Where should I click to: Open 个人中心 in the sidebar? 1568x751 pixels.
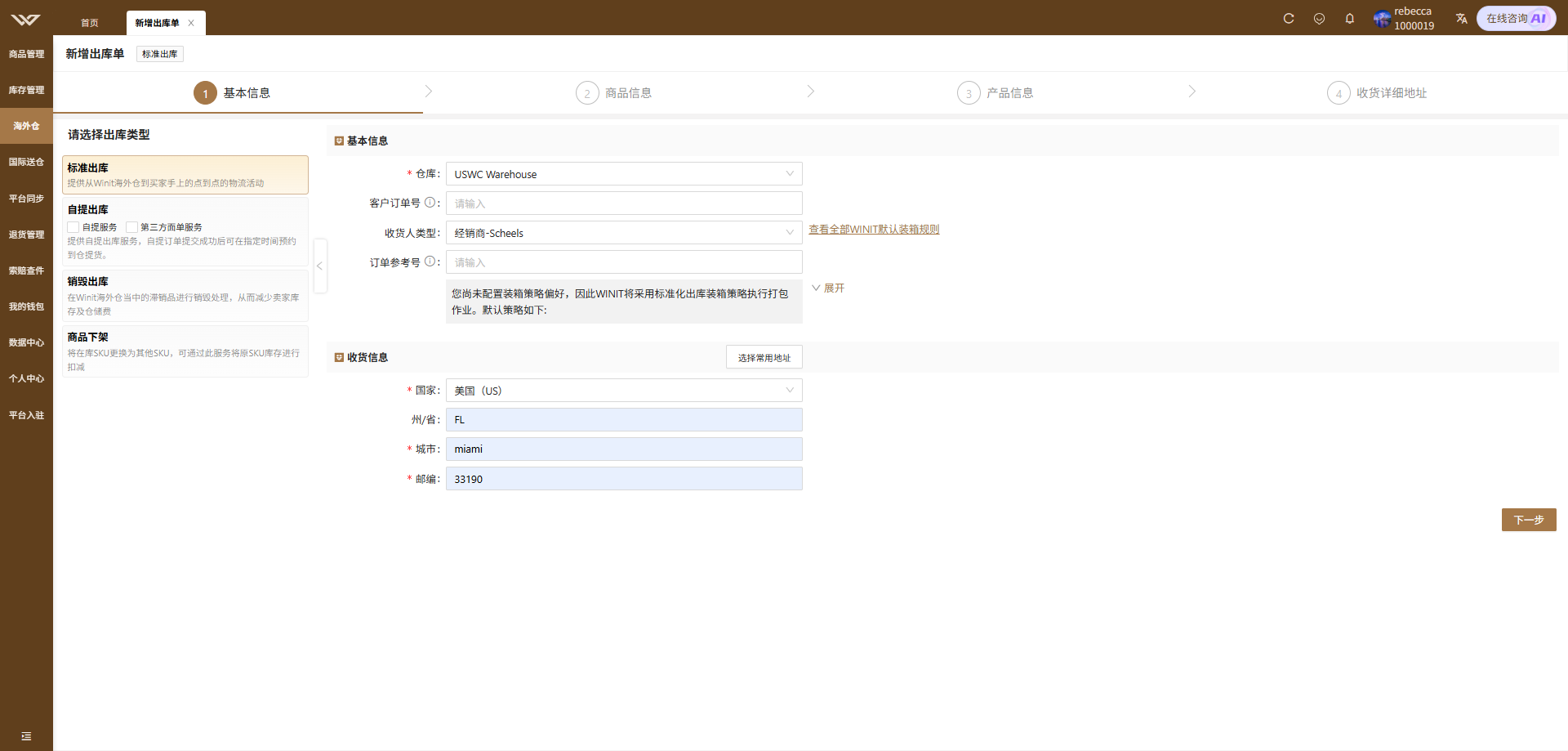tap(26, 378)
